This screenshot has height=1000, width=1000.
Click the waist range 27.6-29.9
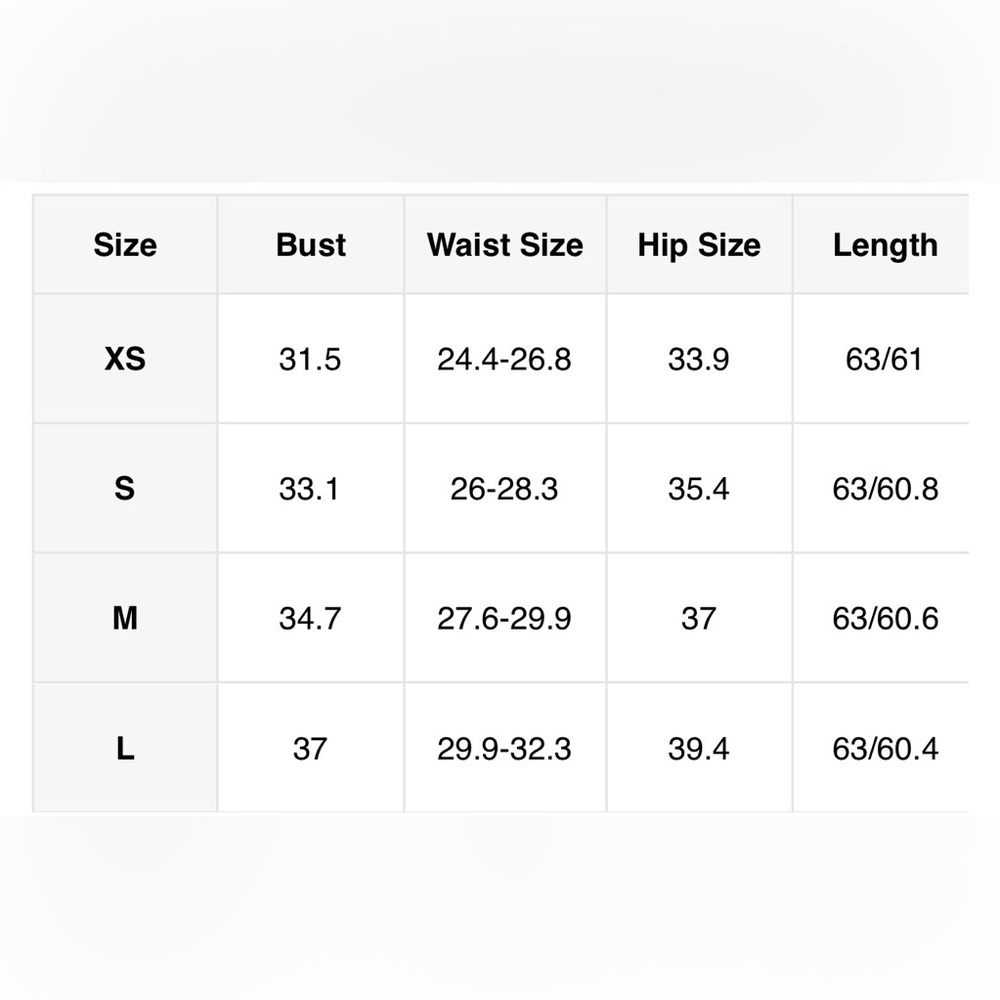point(504,619)
